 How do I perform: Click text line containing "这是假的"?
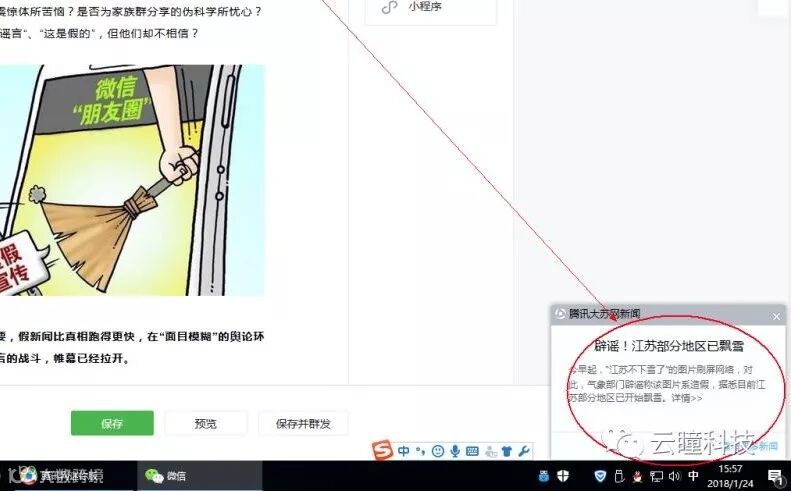click(x=99, y=33)
